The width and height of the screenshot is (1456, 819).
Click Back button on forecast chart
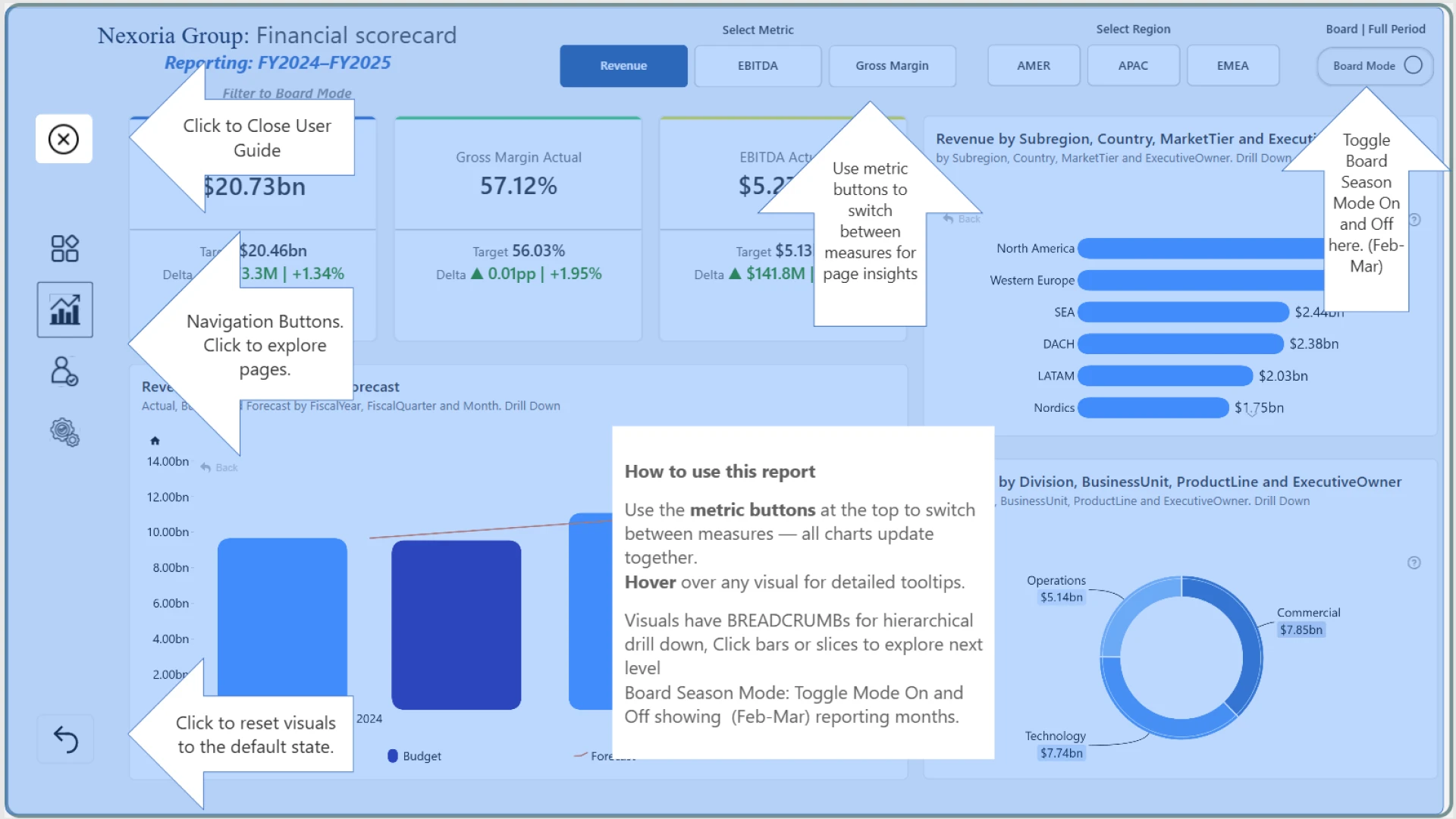(219, 468)
